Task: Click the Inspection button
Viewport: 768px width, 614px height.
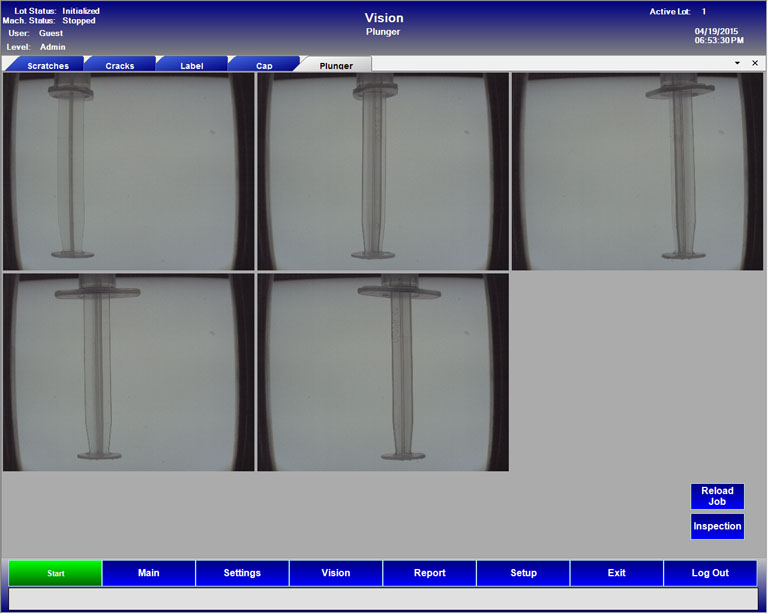Action: click(717, 526)
